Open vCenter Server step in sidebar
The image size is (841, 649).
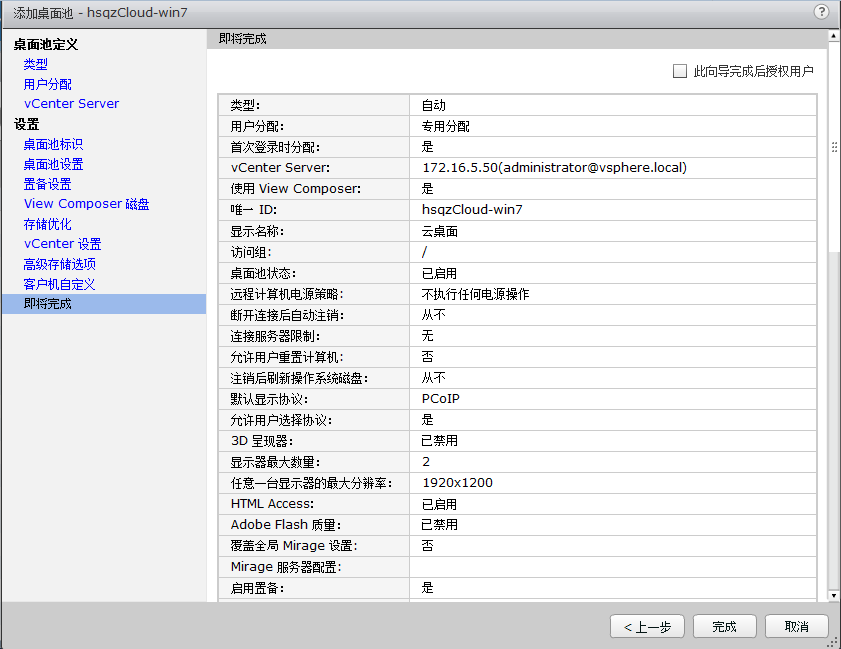tap(71, 104)
